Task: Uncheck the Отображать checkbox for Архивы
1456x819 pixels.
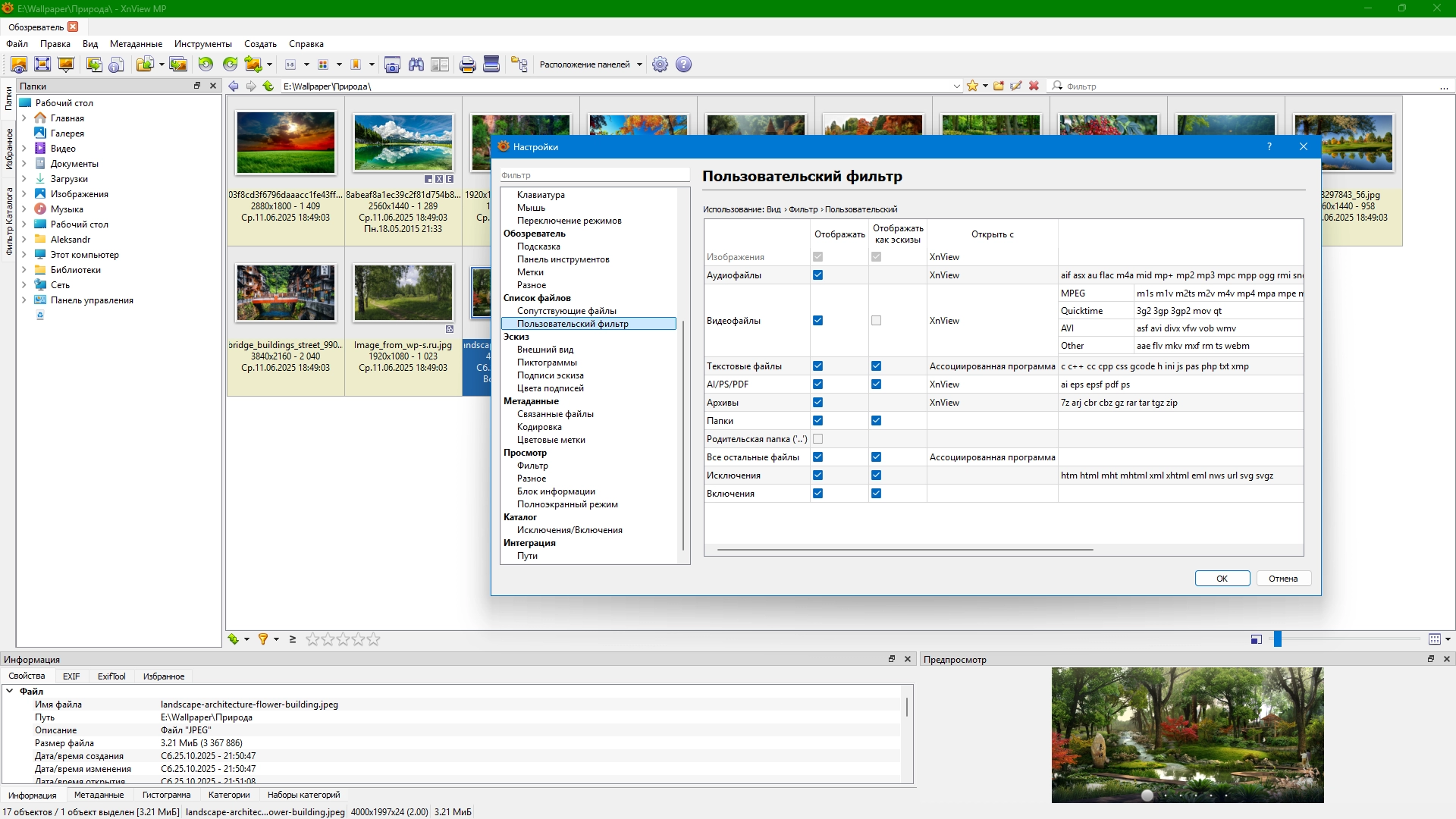Action: [817, 403]
